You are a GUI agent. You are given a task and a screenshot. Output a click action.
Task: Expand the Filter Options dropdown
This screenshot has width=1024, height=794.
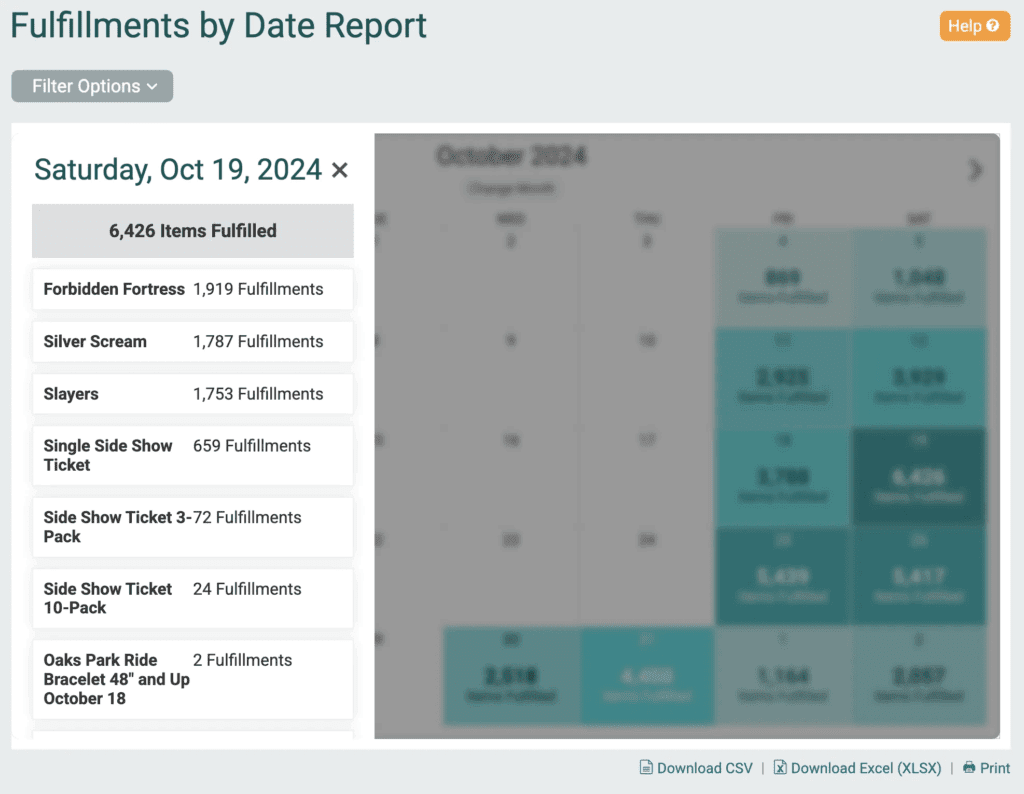[92, 86]
